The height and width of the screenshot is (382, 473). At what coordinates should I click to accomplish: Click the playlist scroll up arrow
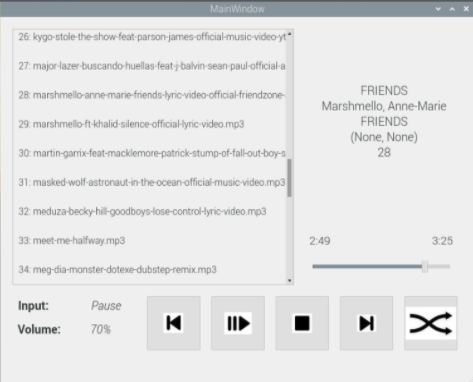[x=289, y=34]
